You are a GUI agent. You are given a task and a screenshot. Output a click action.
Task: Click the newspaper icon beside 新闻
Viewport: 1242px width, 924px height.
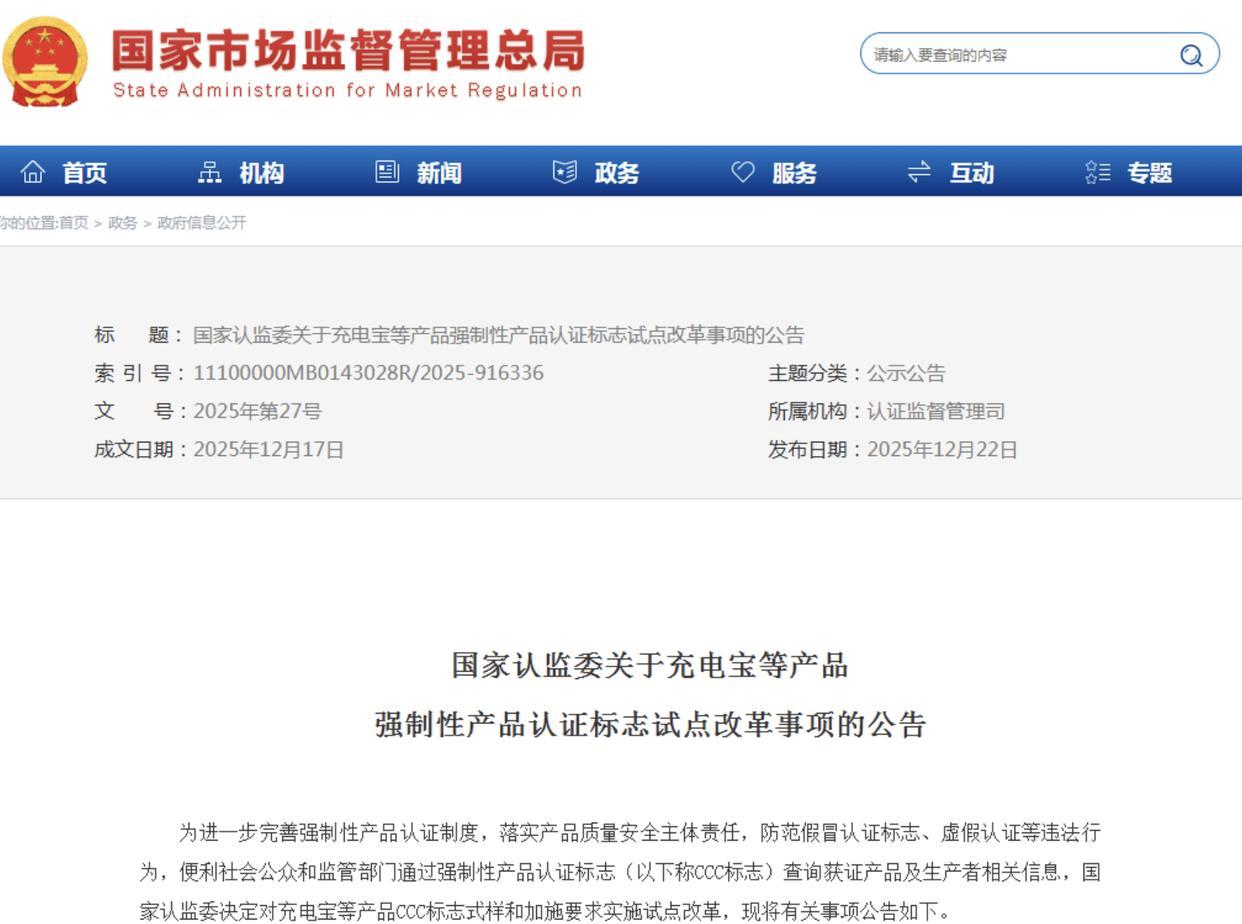point(387,172)
